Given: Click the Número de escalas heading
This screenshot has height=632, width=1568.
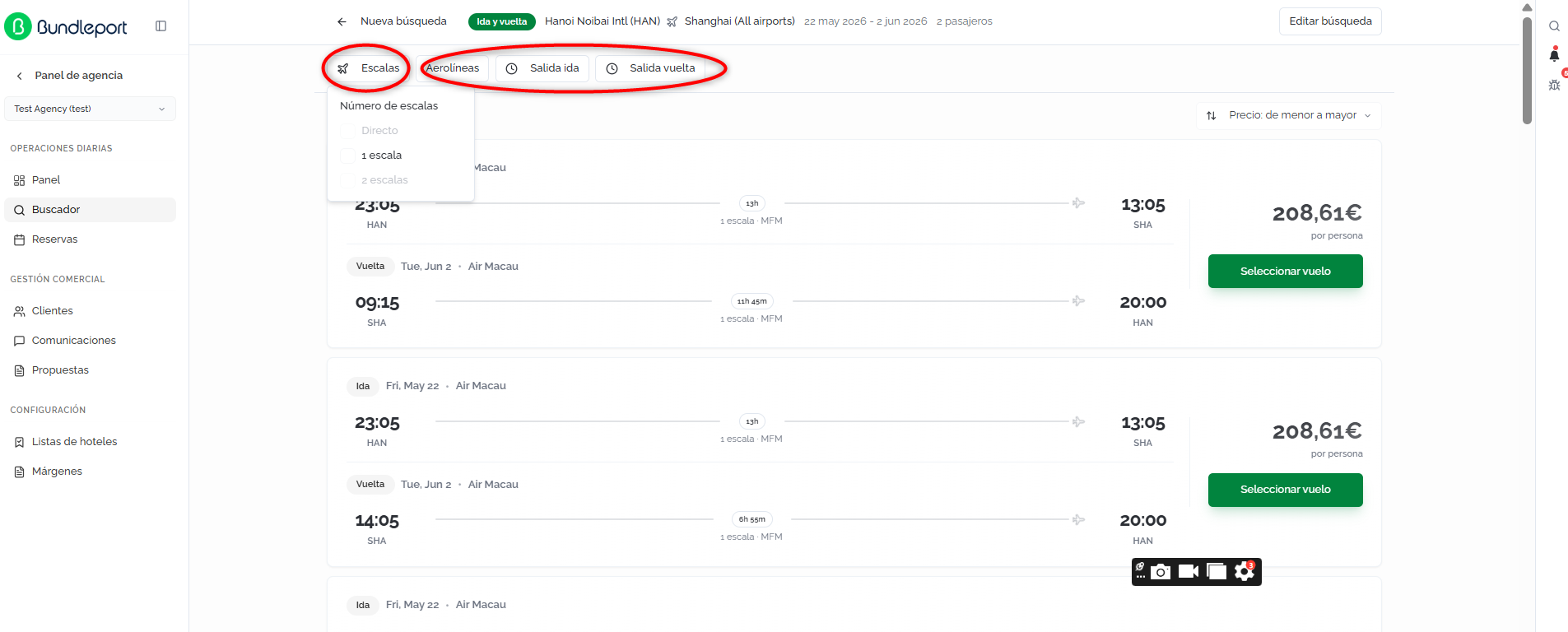Looking at the screenshot, I should point(389,106).
